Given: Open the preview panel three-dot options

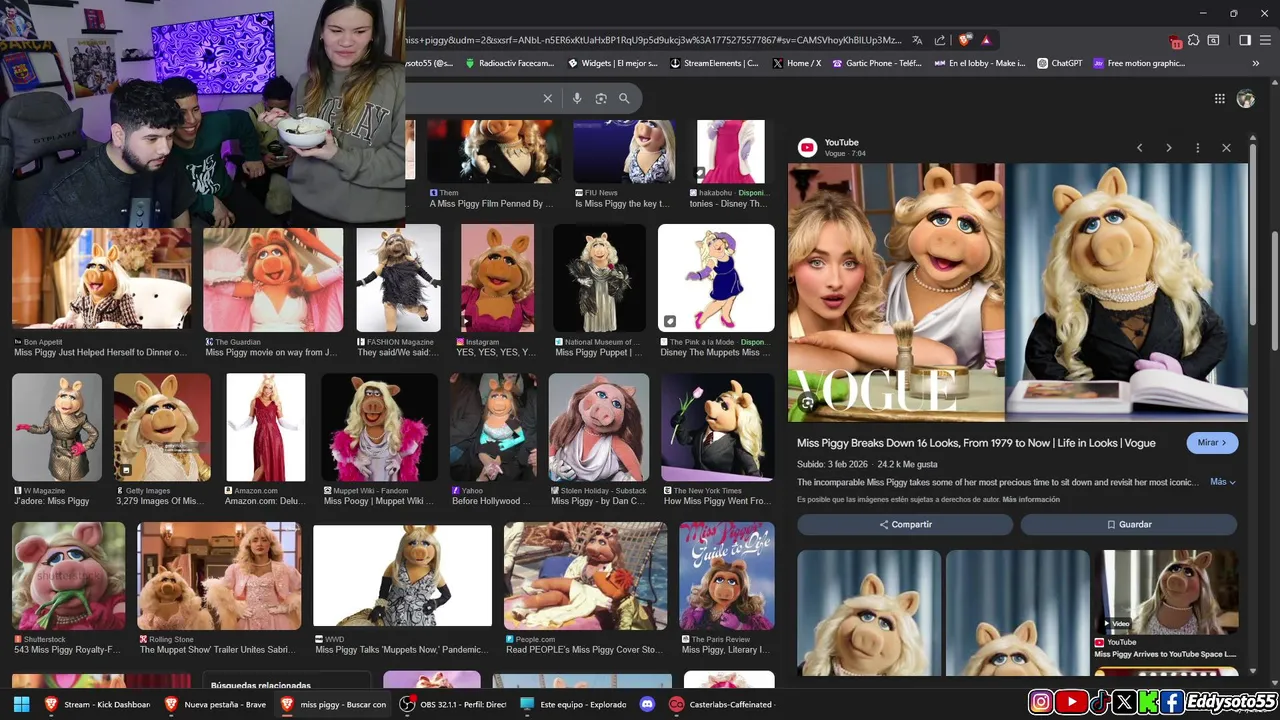Looking at the screenshot, I should (1197, 148).
